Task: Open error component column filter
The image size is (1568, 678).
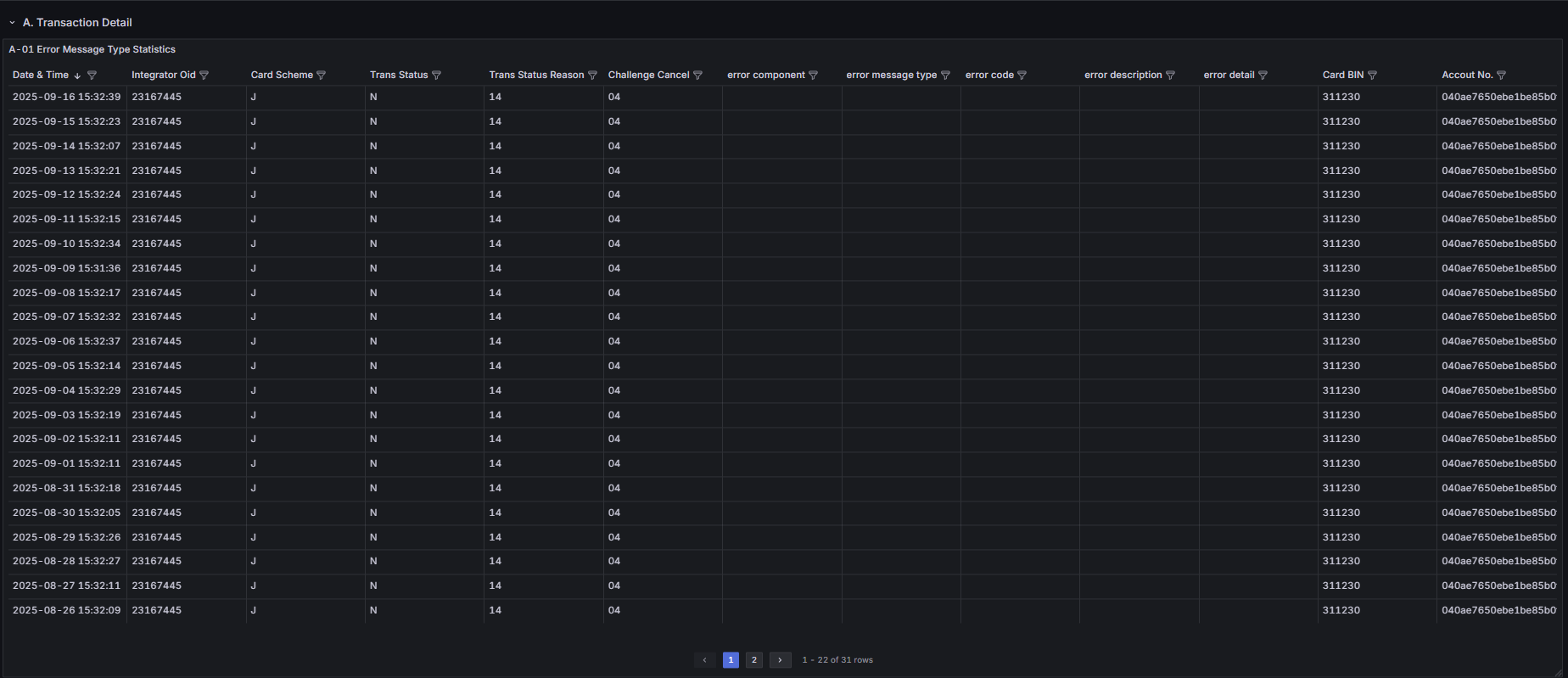Action: (x=813, y=76)
